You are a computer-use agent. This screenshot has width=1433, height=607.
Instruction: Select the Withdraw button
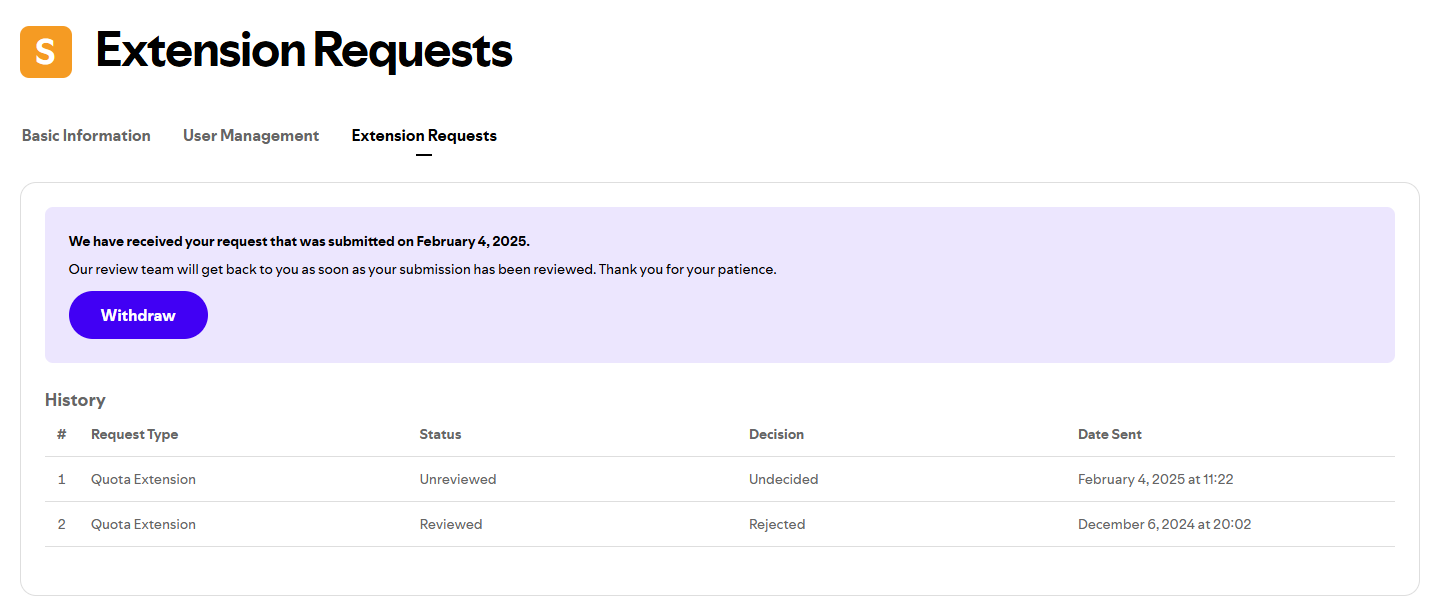[138, 314]
